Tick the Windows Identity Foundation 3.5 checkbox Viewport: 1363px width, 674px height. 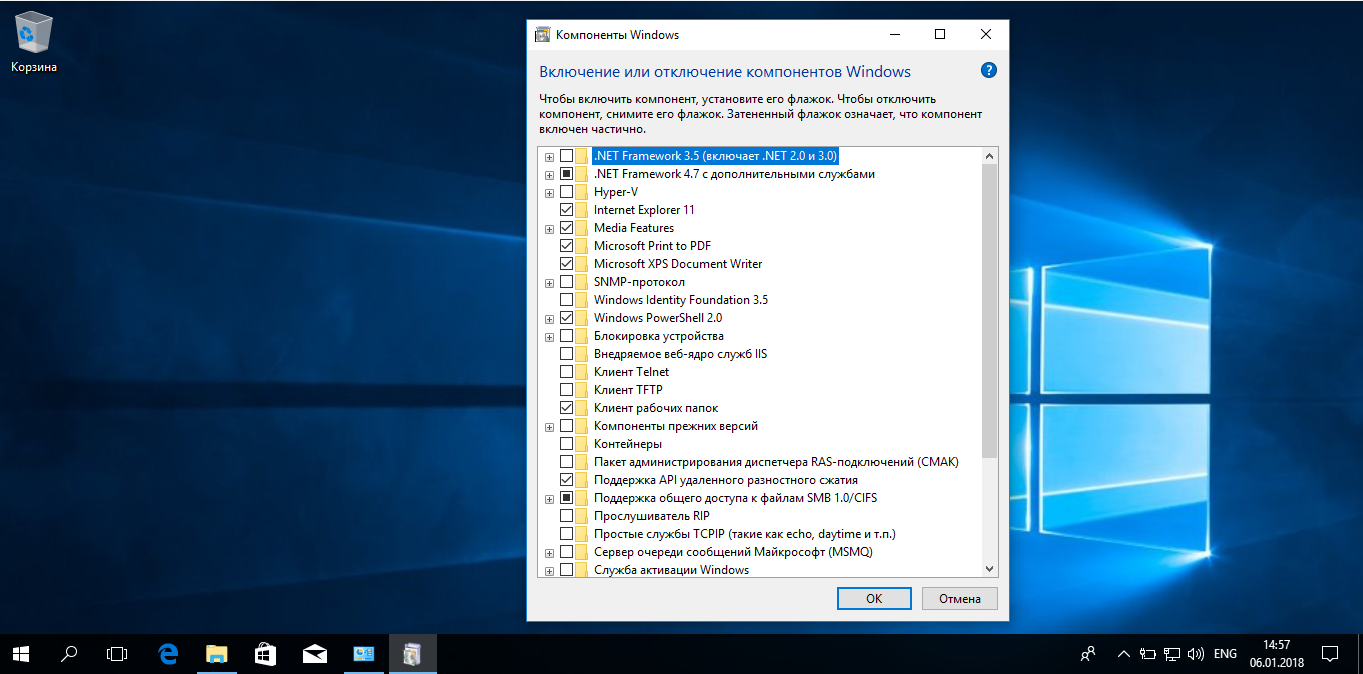pos(567,300)
